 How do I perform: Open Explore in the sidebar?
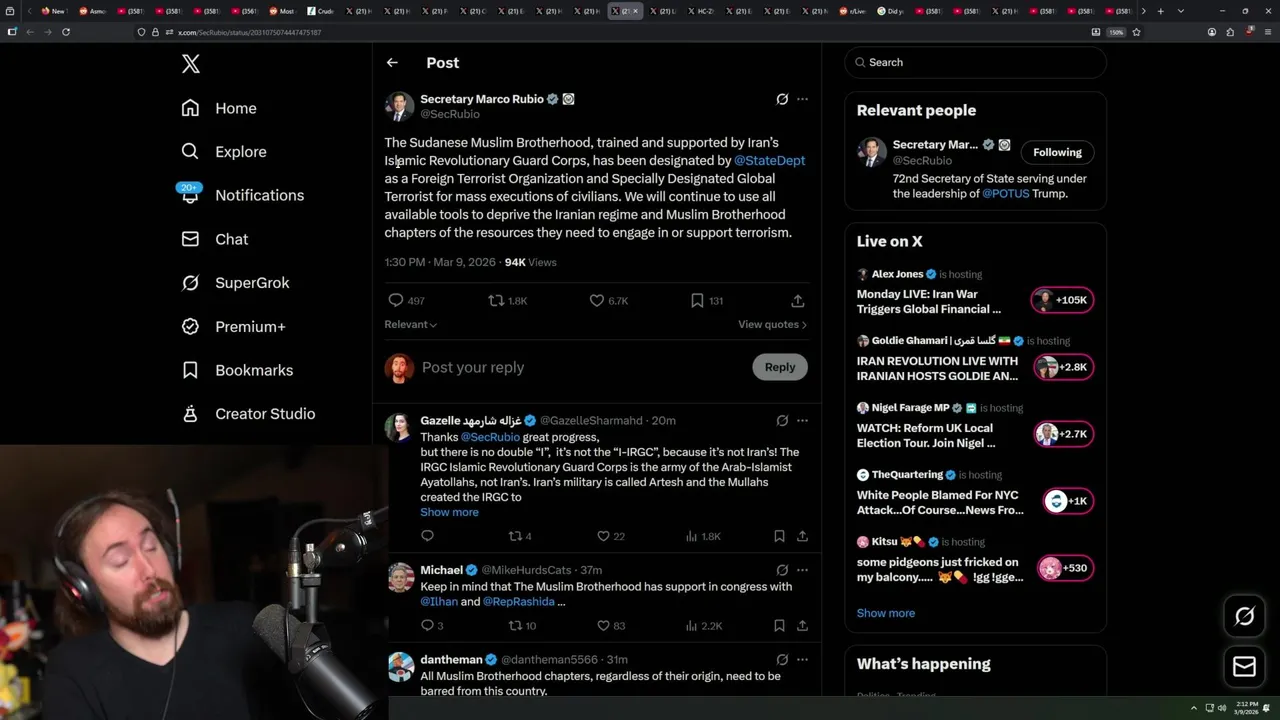click(224, 152)
